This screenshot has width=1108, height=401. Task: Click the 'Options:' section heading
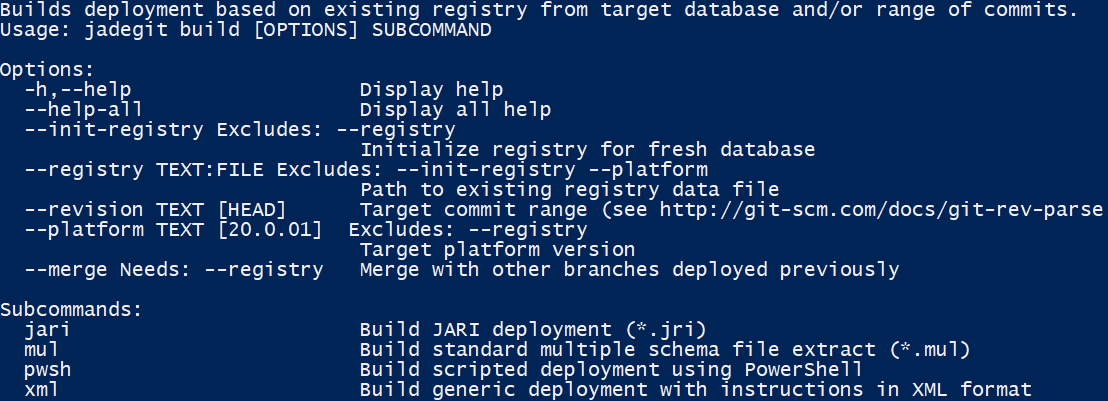click(47, 69)
